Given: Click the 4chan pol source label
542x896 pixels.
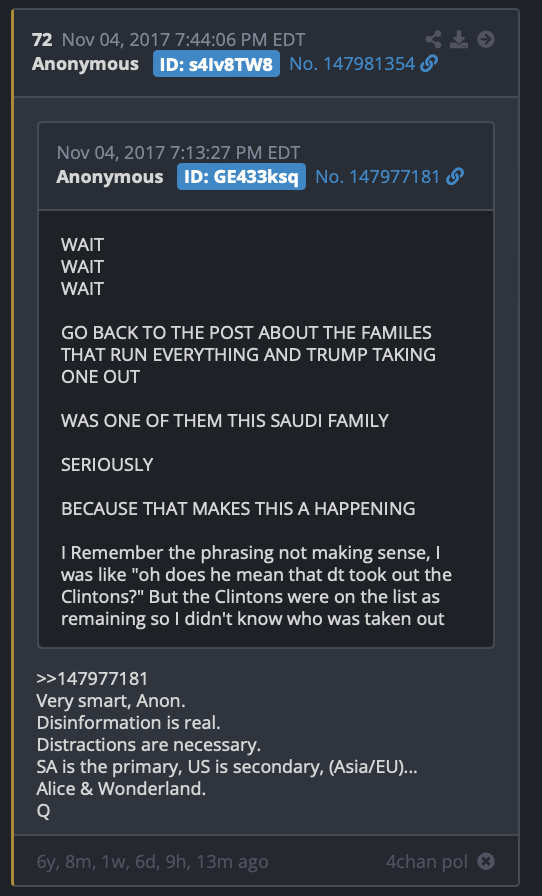Looking at the screenshot, I should [x=427, y=861].
